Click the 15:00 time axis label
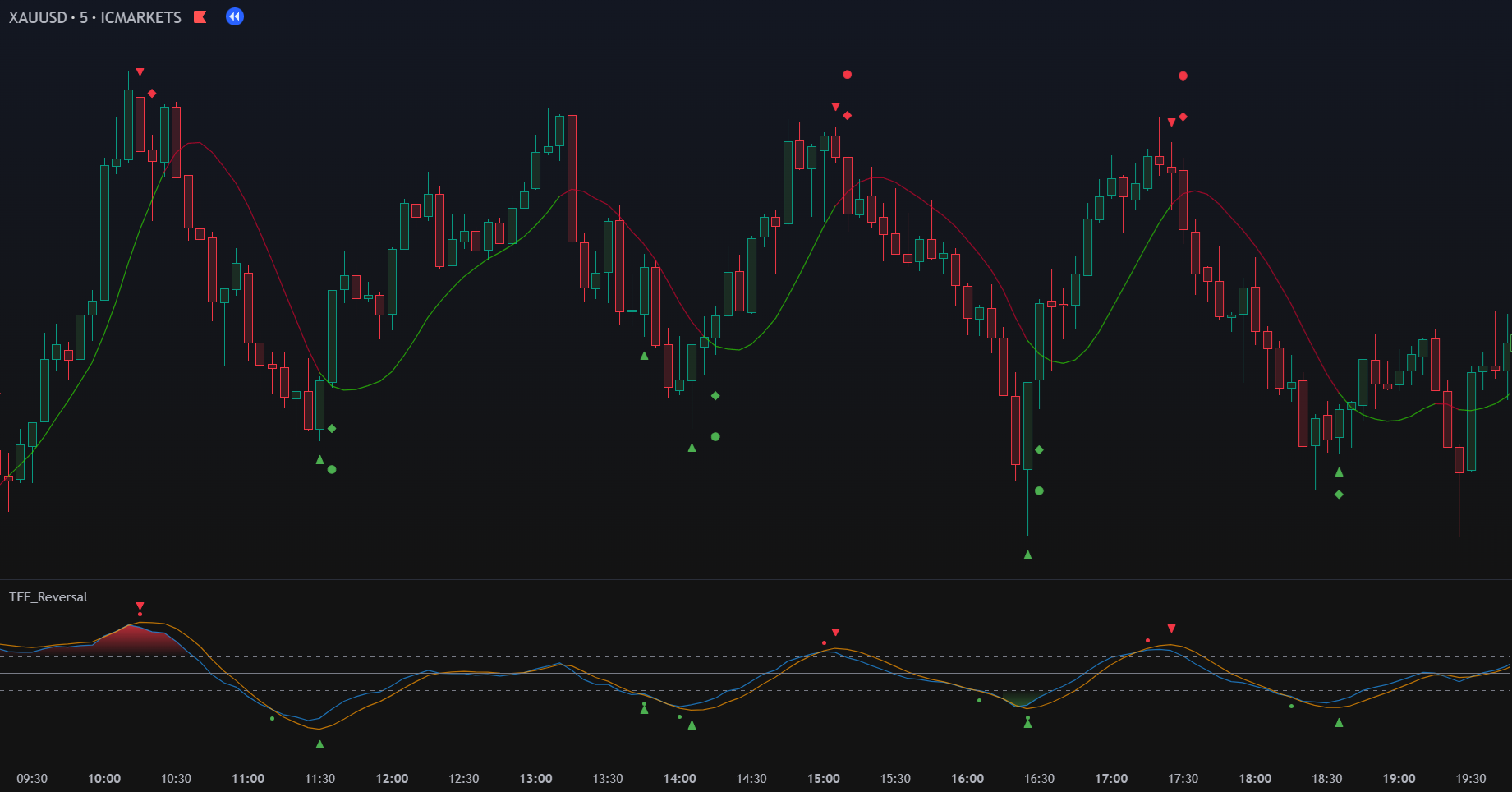 click(824, 779)
